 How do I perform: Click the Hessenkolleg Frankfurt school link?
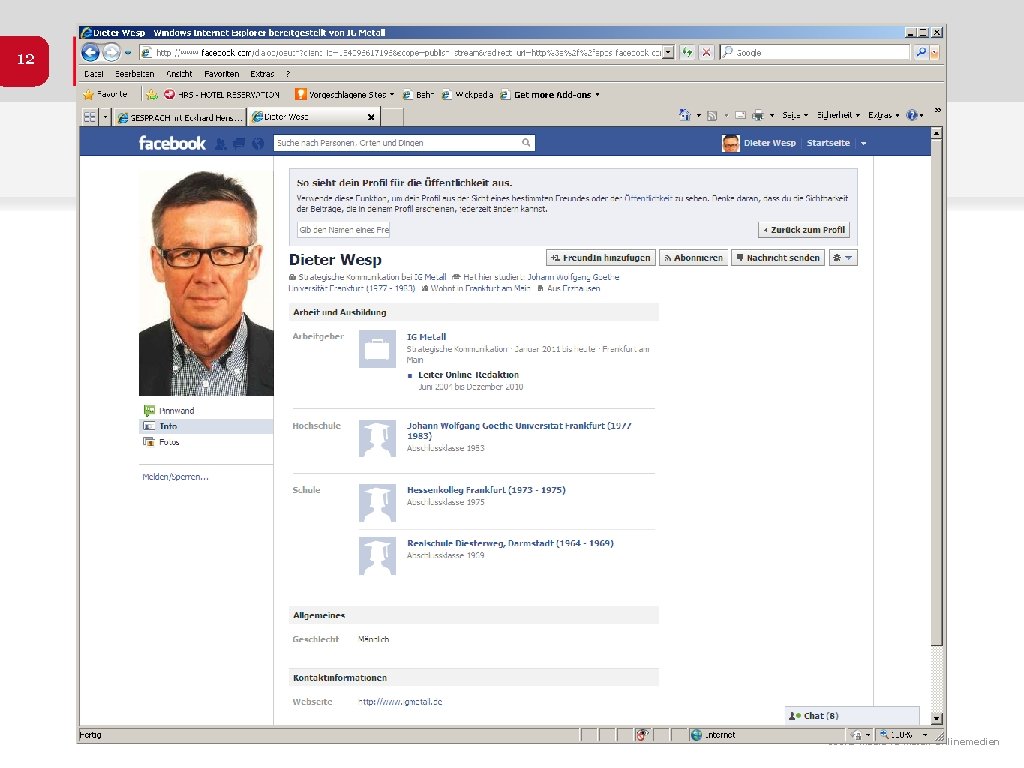[x=486, y=490]
